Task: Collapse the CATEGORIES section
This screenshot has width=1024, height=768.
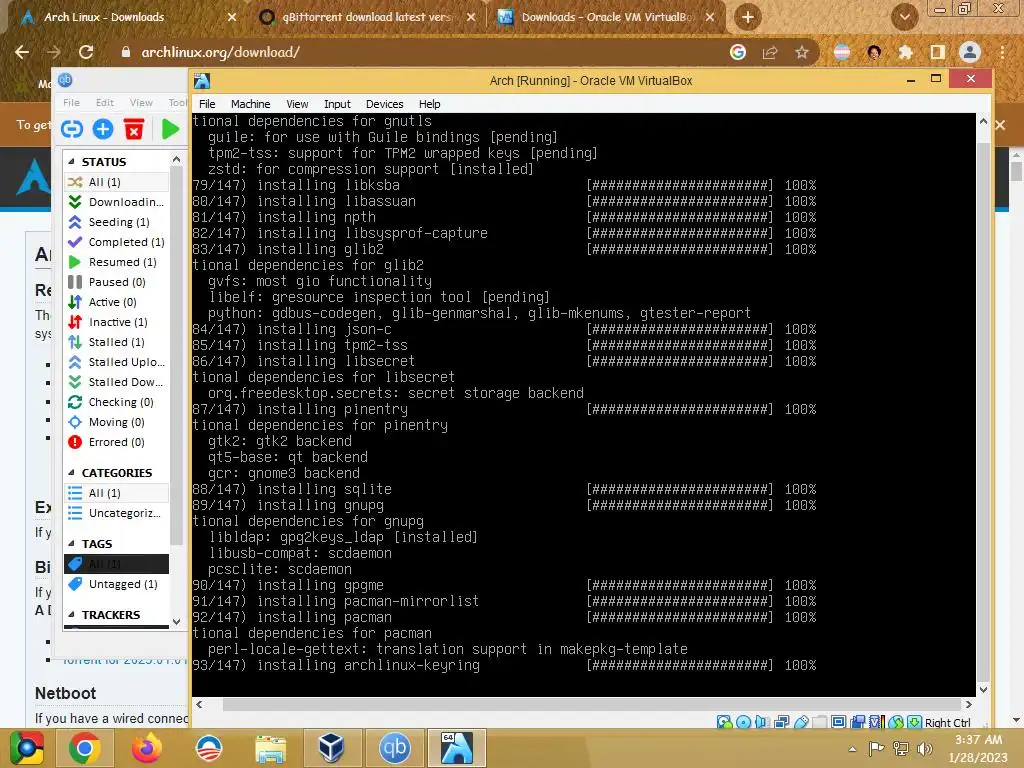Action: click(71, 472)
